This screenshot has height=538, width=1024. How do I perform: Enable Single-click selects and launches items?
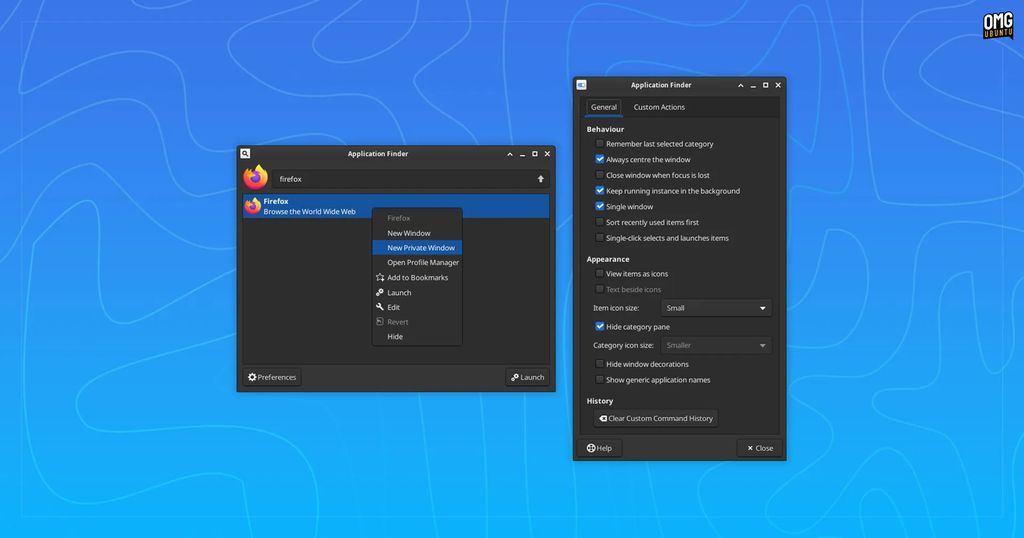pyautogui.click(x=600, y=238)
